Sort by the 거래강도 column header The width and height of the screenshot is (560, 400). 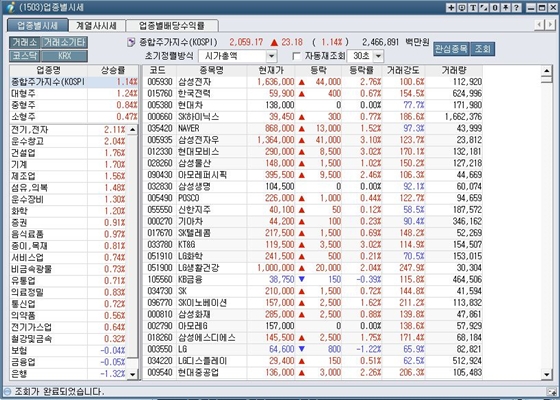click(x=403, y=70)
